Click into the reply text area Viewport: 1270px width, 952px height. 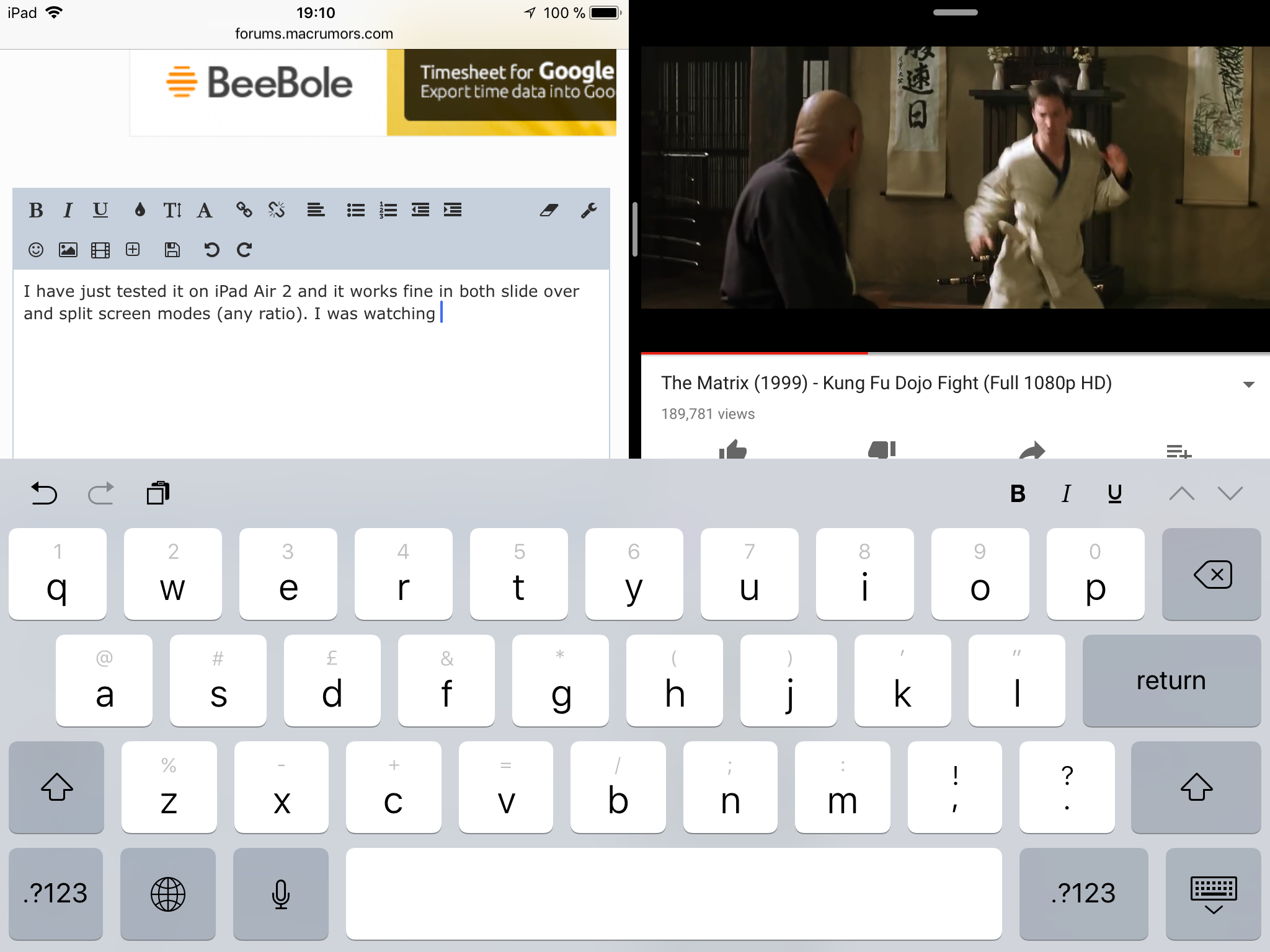click(x=311, y=364)
